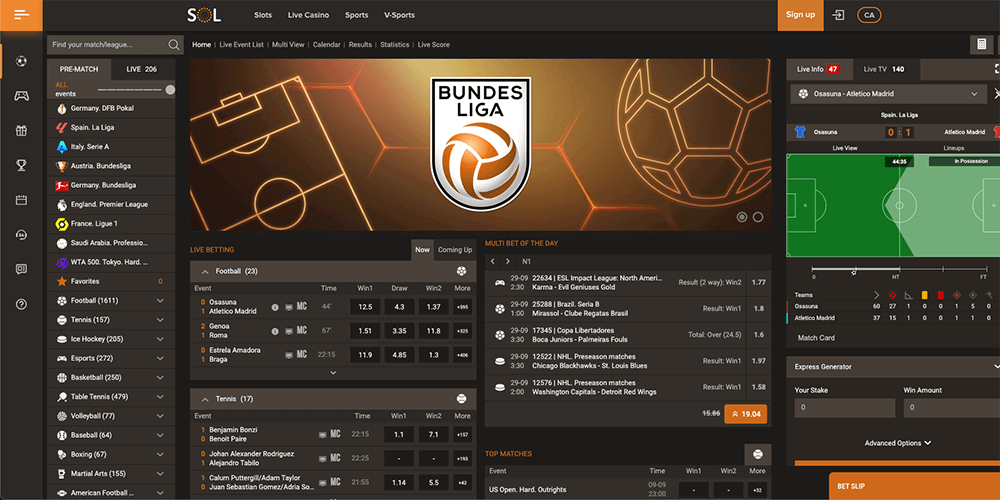Click the football icon in Football header
The height and width of the screenshot is (500, 1000).
461,271
